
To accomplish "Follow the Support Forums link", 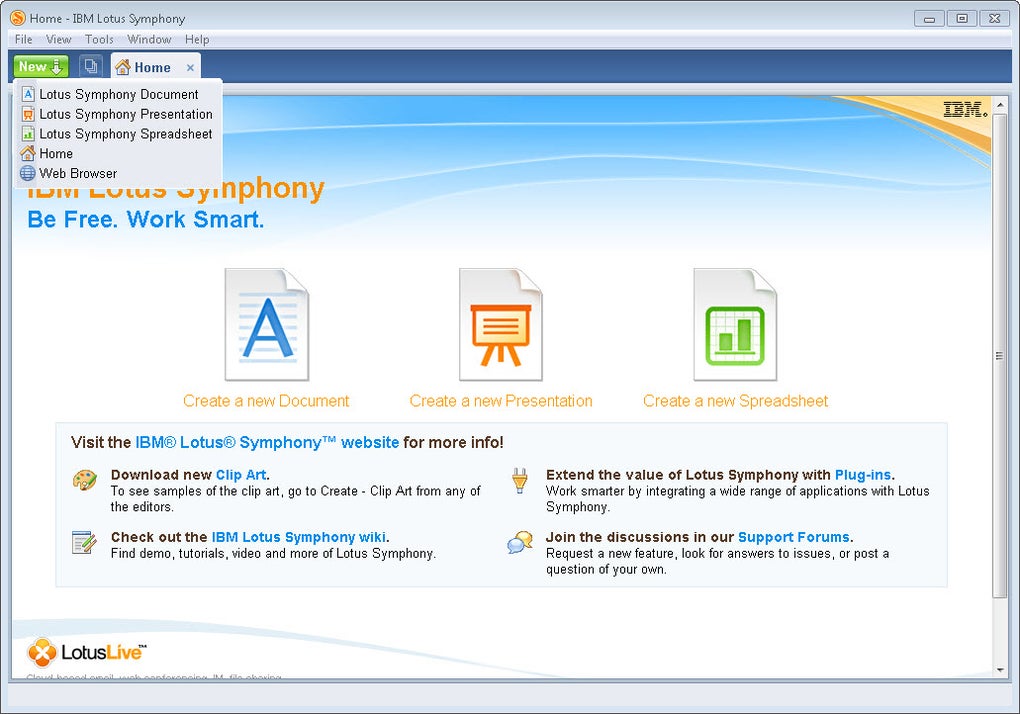I will (793, 537).
